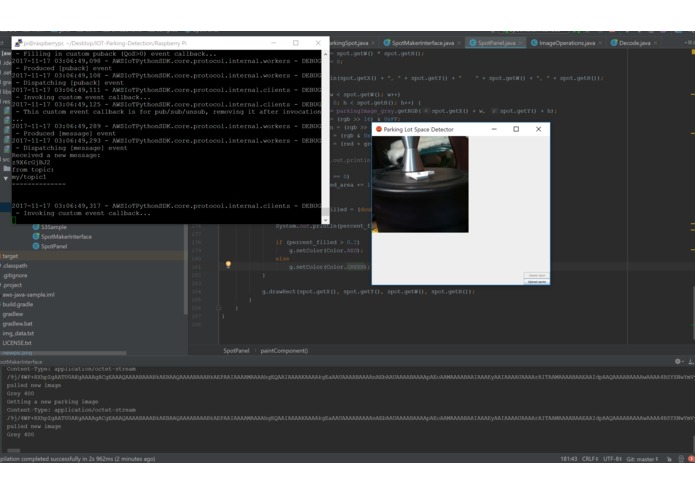Select gradlew.bat in the project tree
The height and width of the screenshot is (494, 695).
pos(18,324)
